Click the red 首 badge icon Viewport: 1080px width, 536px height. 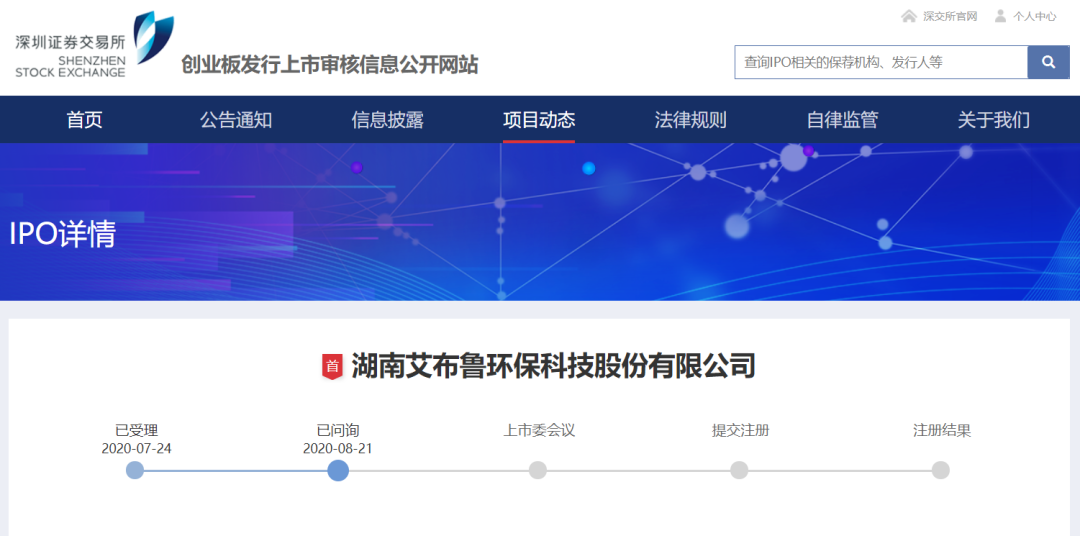[x=333, y=366]
